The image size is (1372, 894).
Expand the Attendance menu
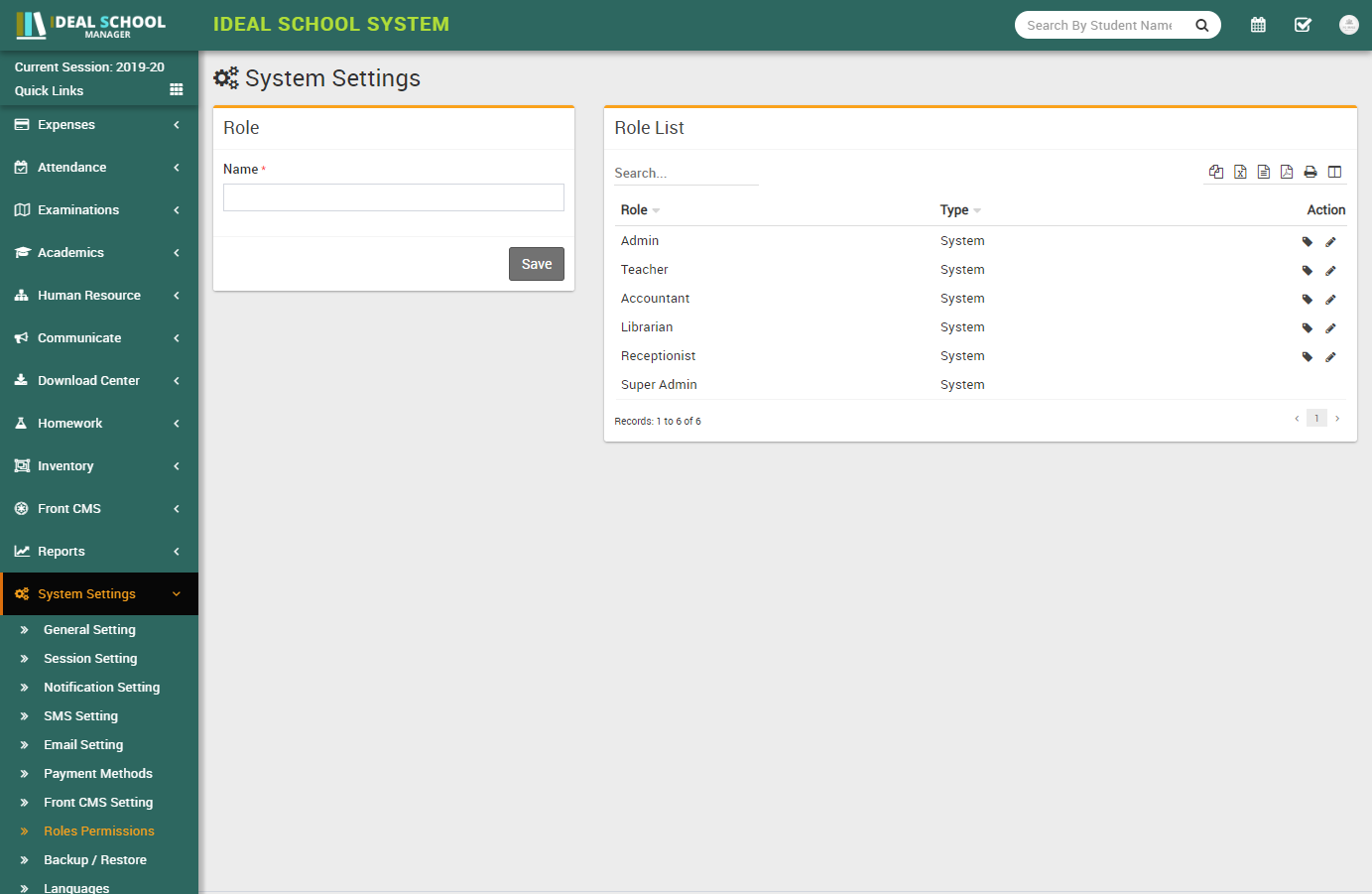[99, 167]
